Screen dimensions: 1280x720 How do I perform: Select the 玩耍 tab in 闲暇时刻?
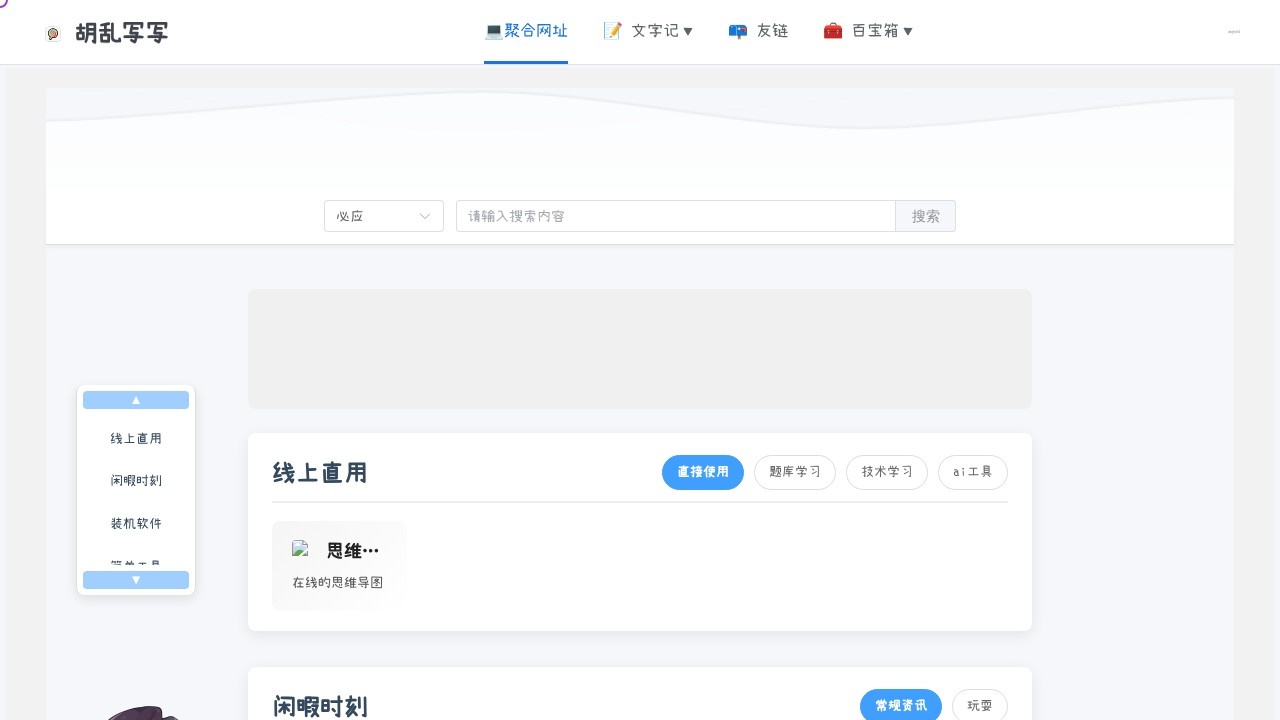pyautogui.click(x=979, y=706)
